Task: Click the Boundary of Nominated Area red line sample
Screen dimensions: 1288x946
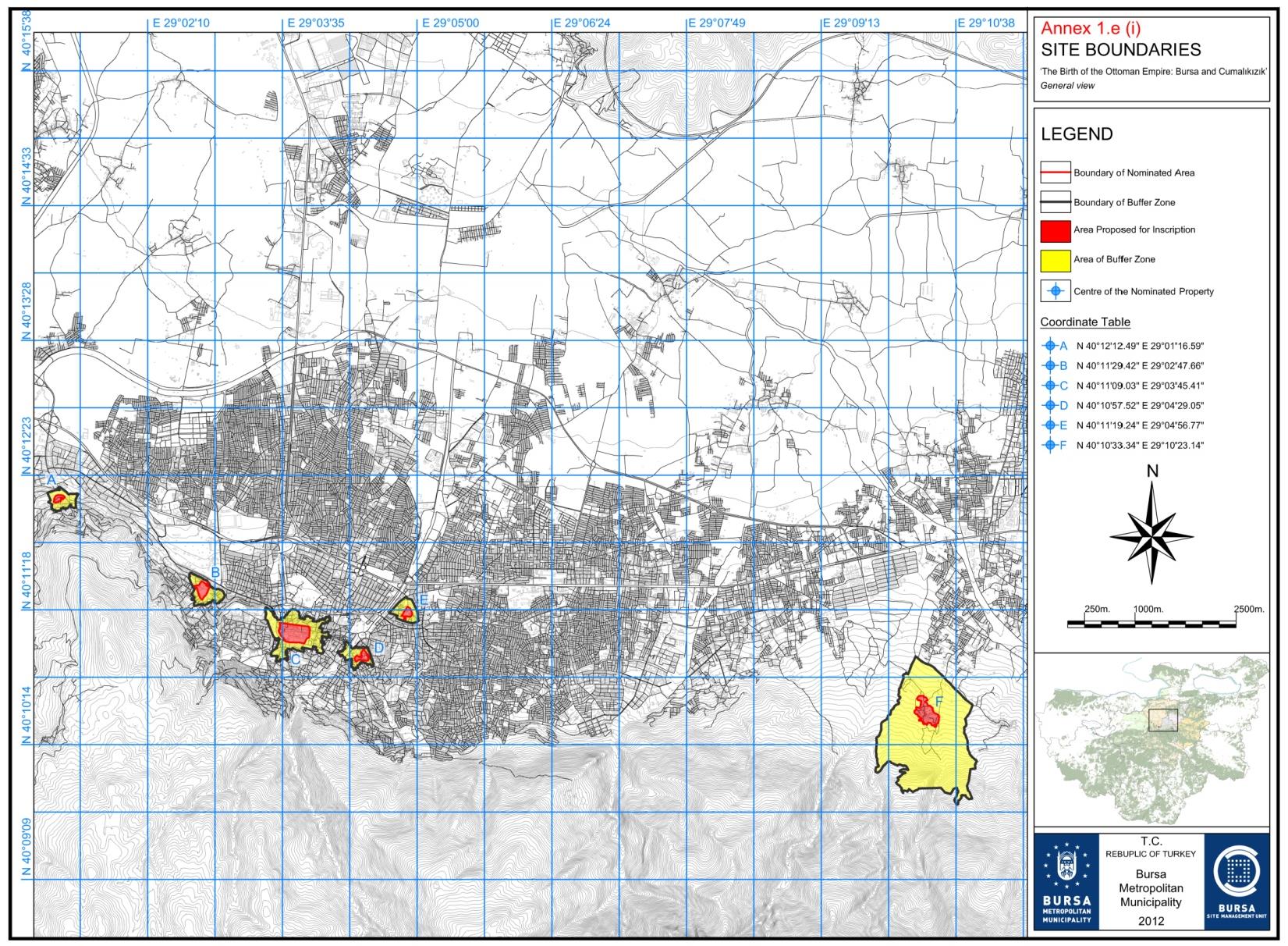Action: click(x=1056, y=172)
